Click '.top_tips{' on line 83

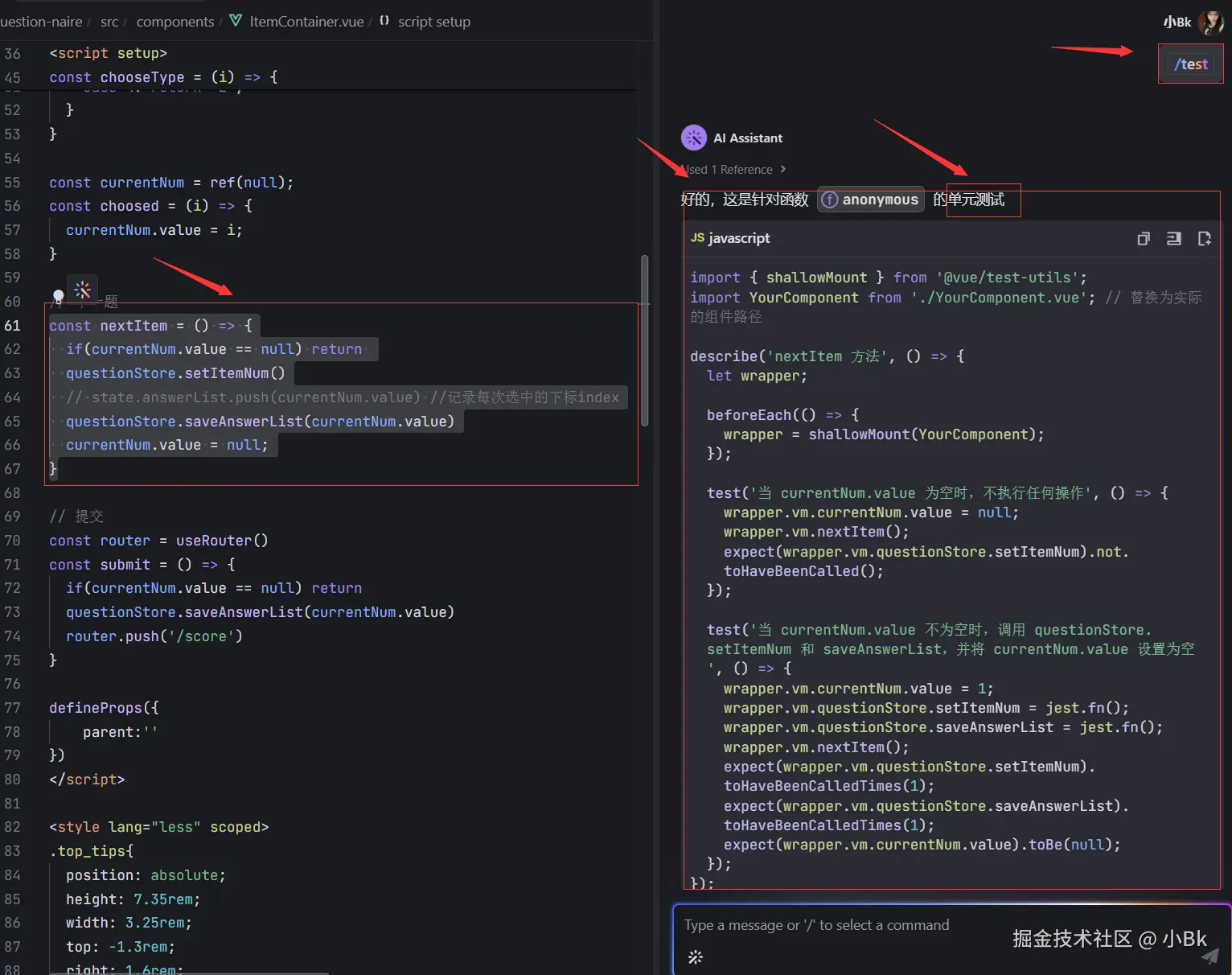[91, 851]
